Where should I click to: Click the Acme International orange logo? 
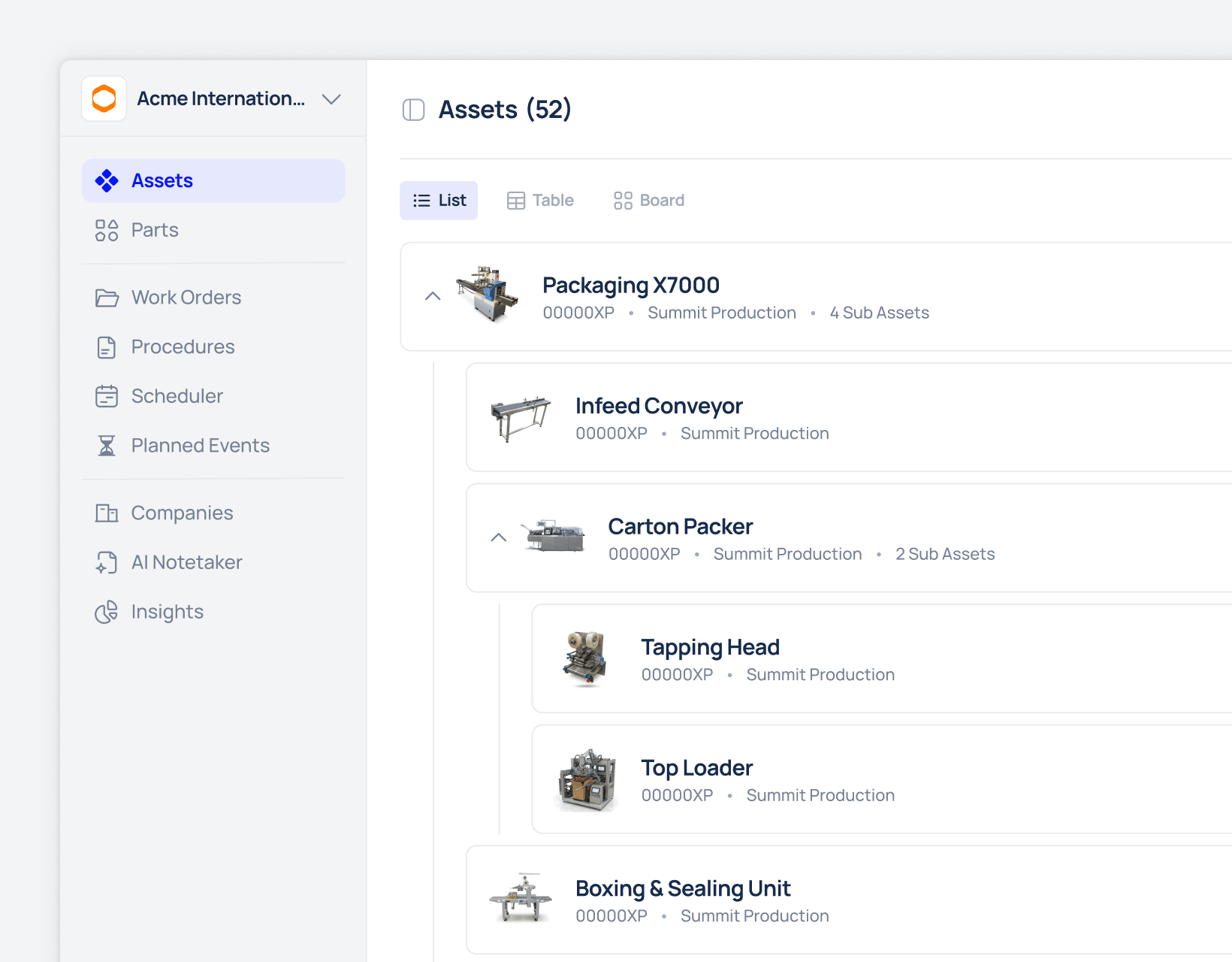[104, 98]
